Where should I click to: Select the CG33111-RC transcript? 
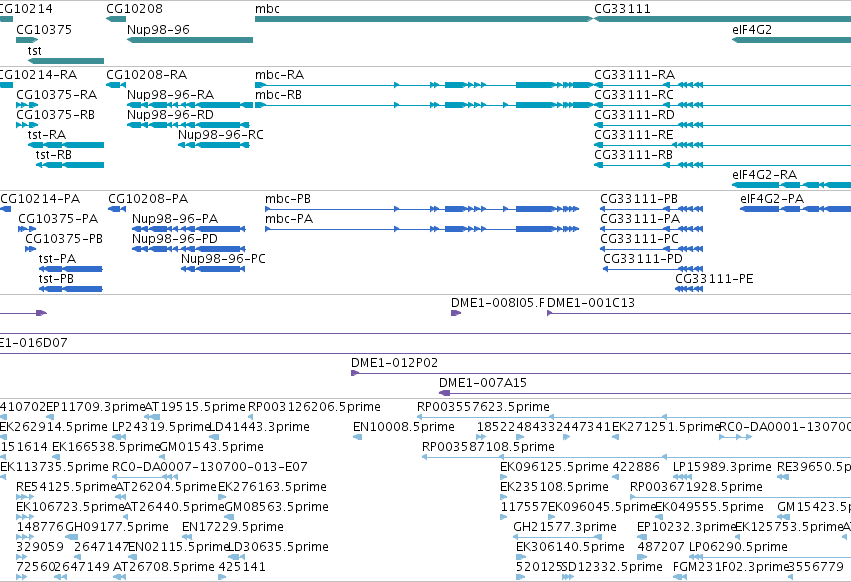[x=722, y=105]
